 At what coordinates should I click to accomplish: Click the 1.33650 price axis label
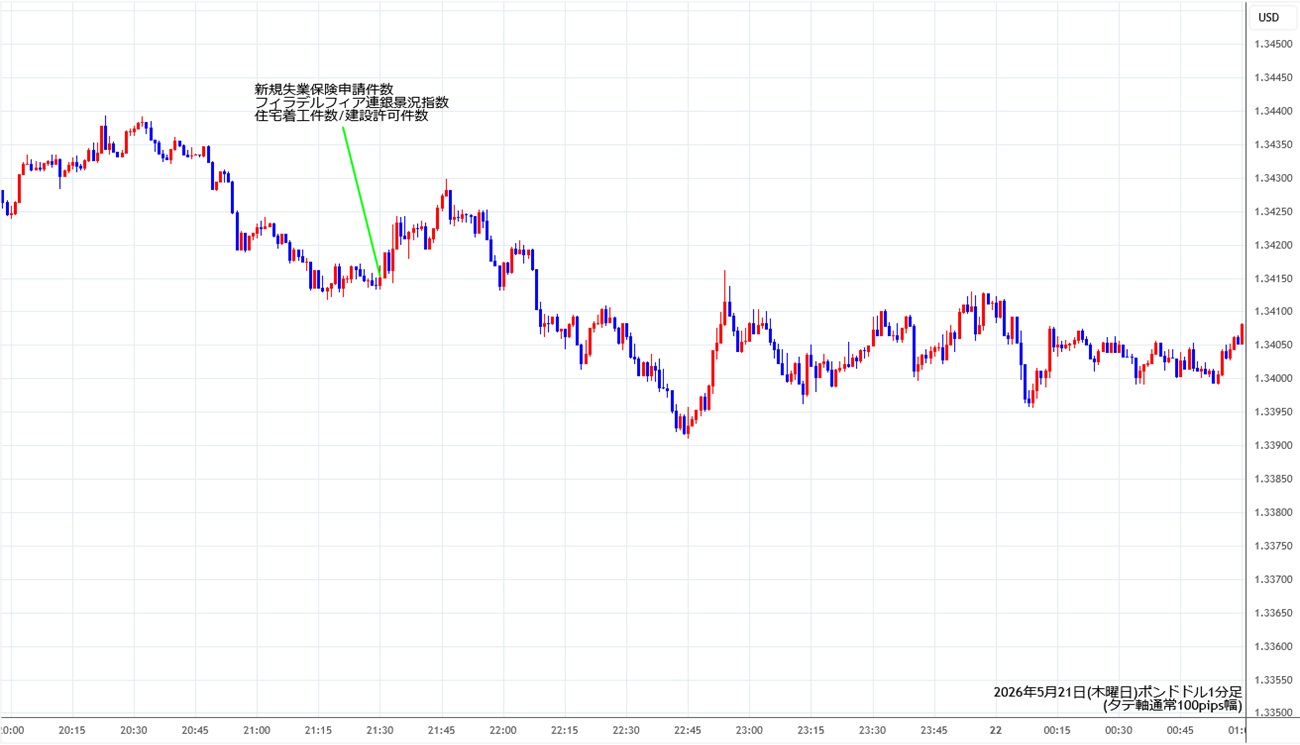(x=1273, y=613)
